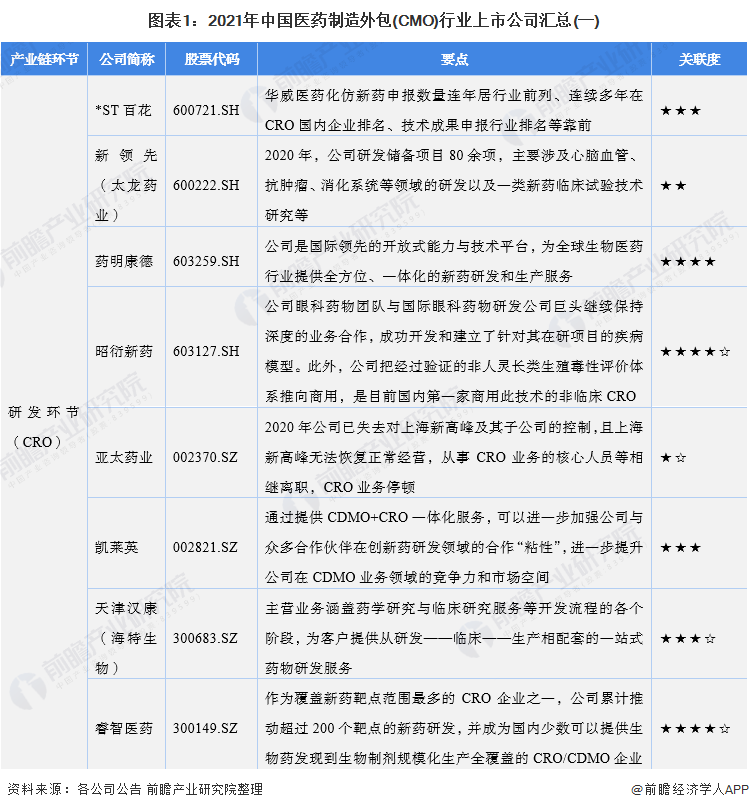Click stock code 300149.SZ
The image size is (749, 810).
[205, 728]
